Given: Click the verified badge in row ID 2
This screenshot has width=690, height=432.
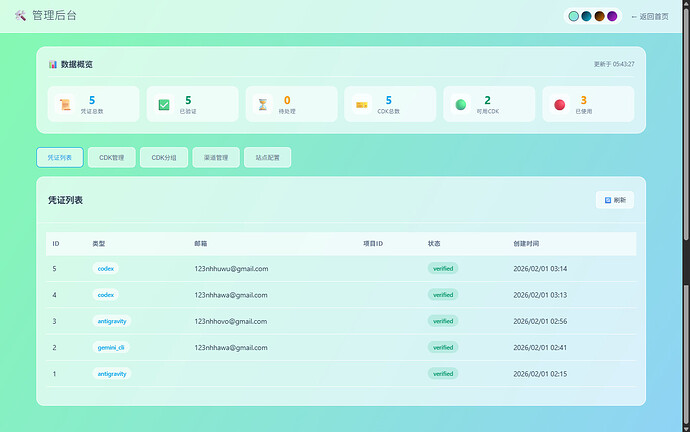Looking at the screenshot, I should click(443, 348).
